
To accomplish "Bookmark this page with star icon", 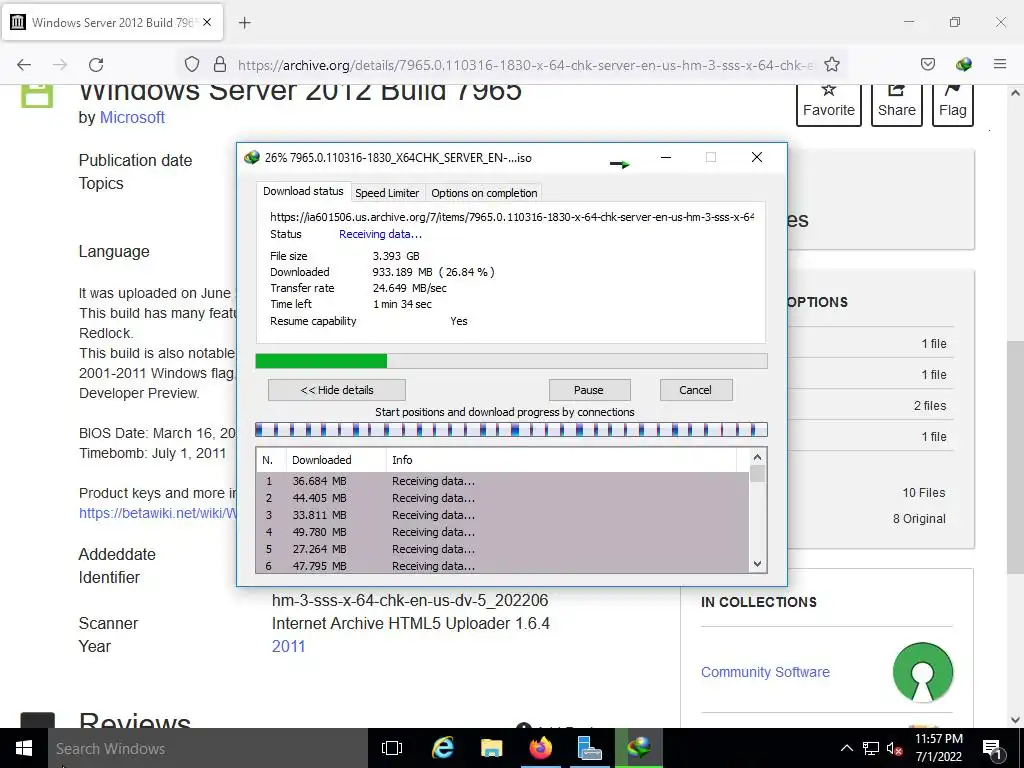I will coord(831,64).
